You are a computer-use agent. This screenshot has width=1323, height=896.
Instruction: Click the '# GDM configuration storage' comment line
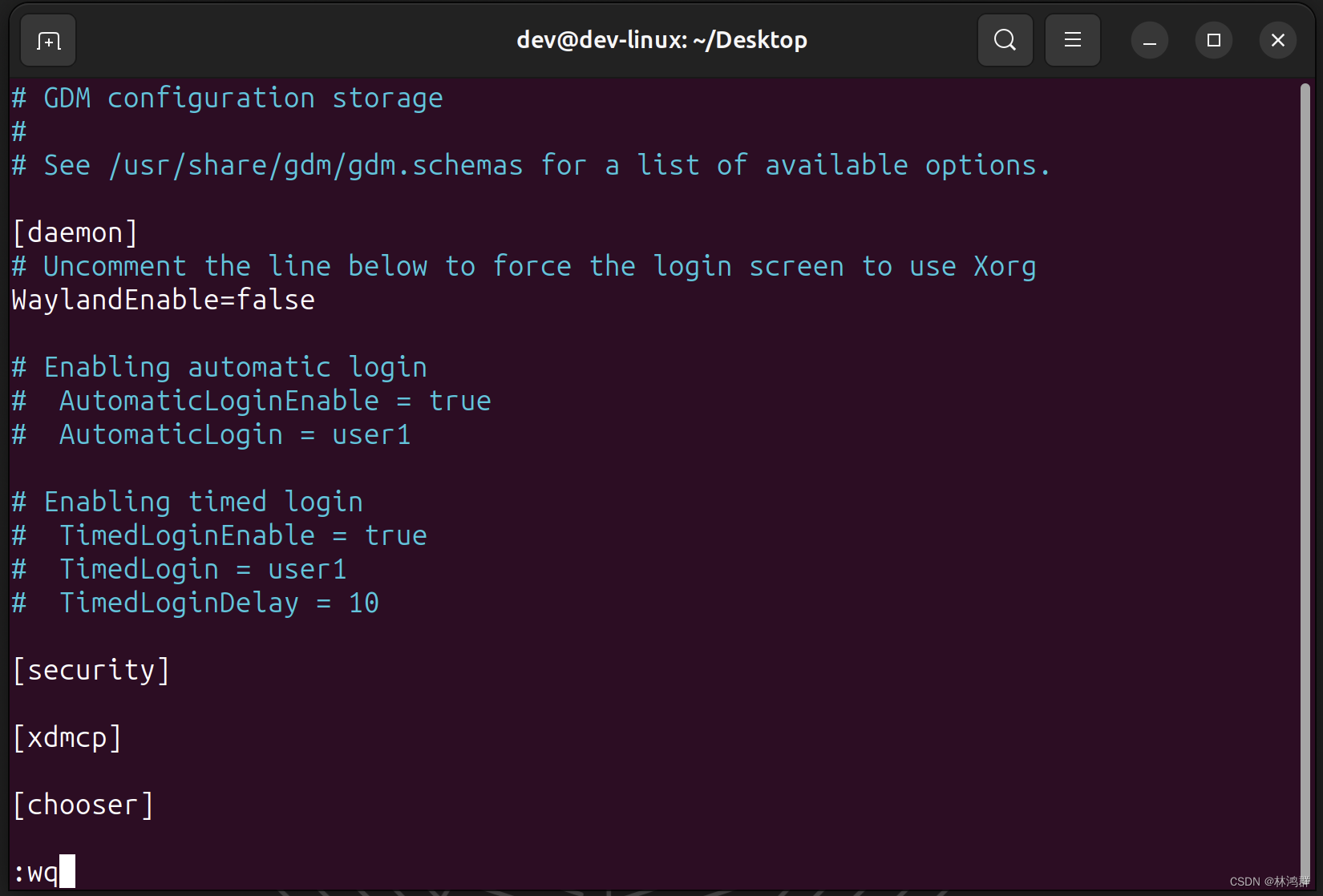227,98
